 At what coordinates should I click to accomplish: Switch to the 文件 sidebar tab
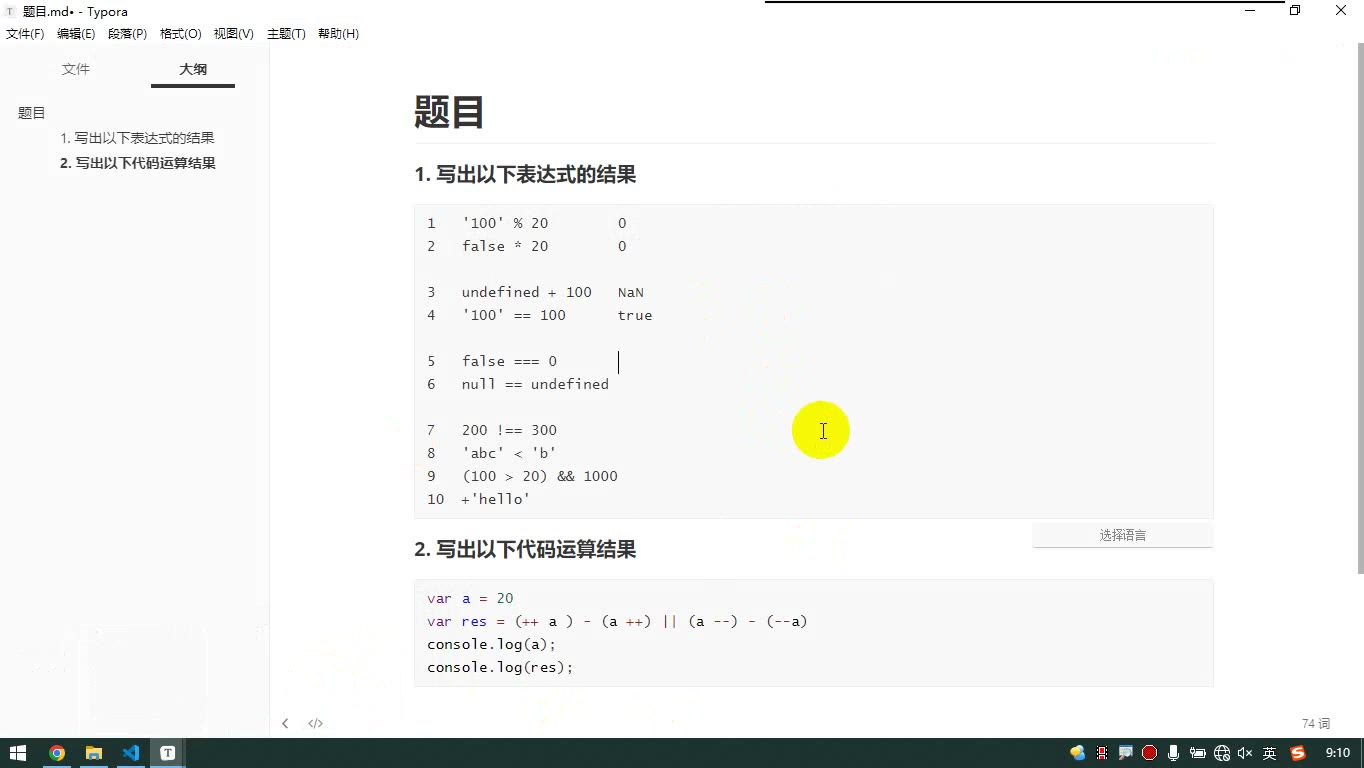click(x=76, y=69)
